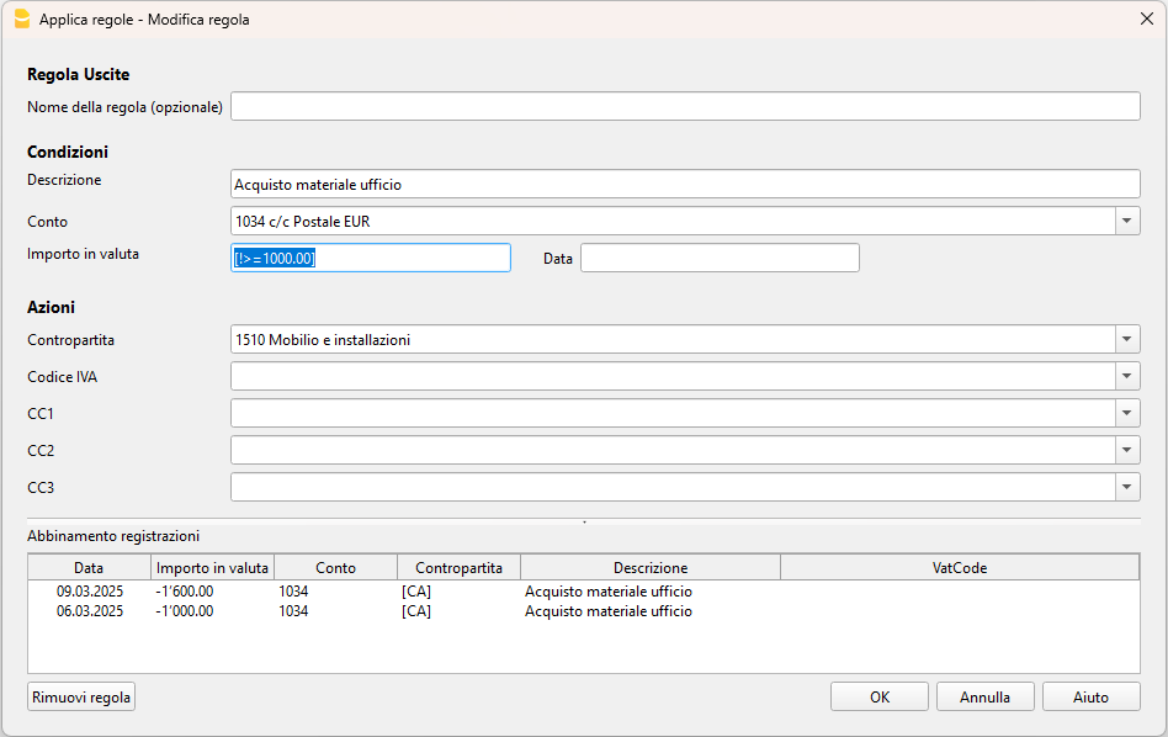
Task: Expand the Codice IVA dropdown
Action: click(1128, 376)
